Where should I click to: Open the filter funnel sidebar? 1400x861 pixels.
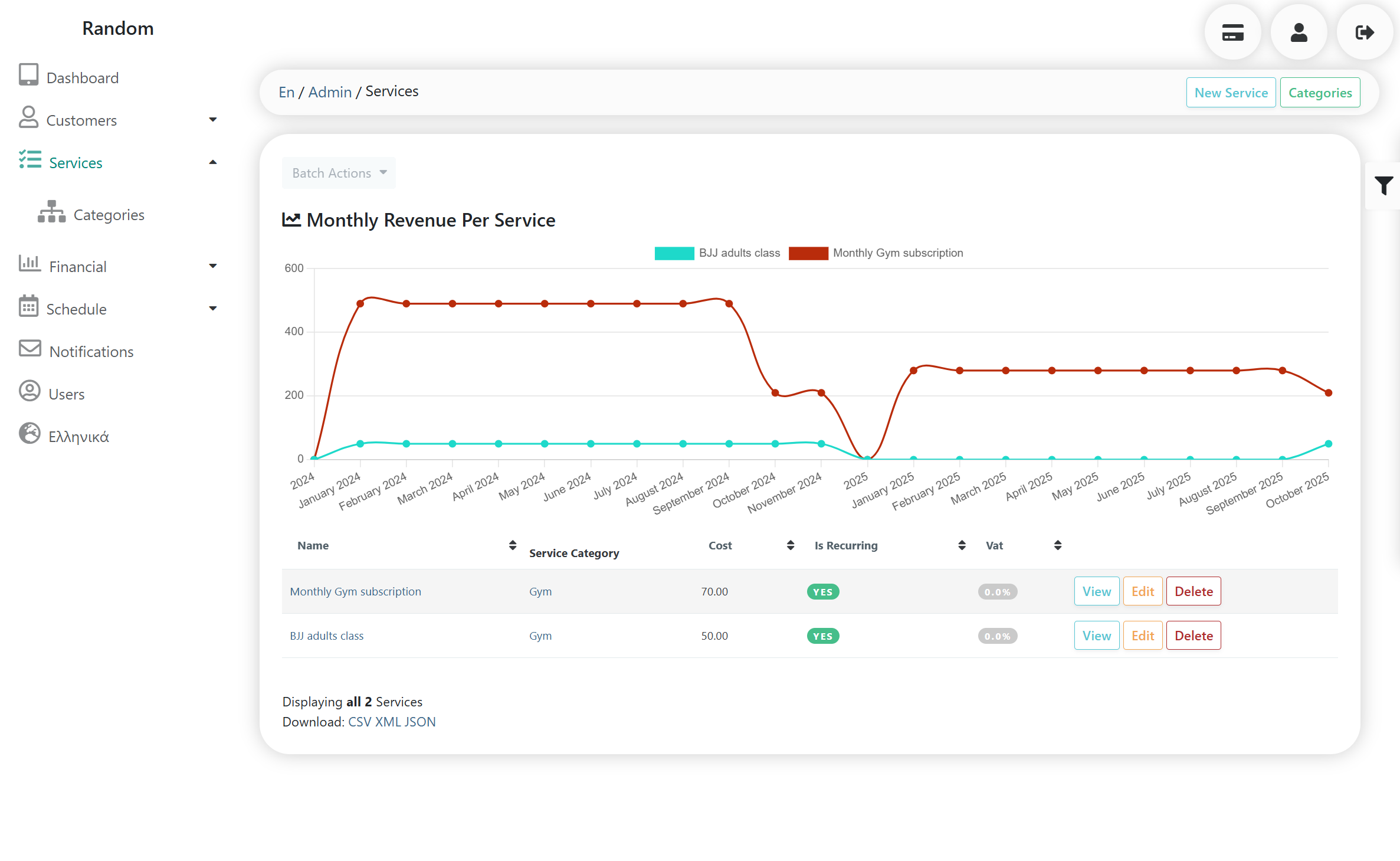point(1383,185)
